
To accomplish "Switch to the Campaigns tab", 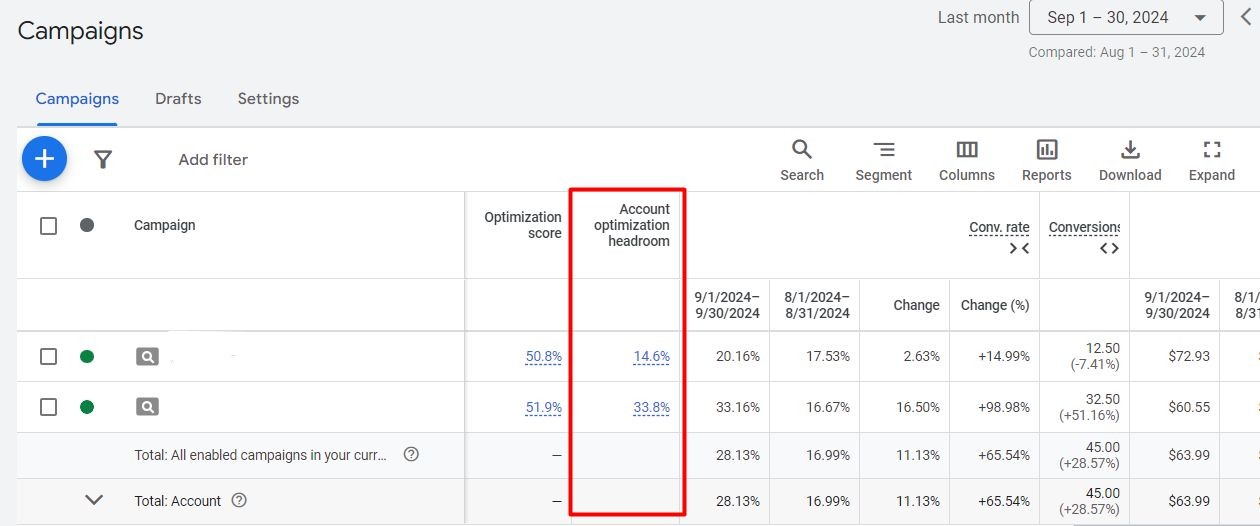I will coord(77,99).
